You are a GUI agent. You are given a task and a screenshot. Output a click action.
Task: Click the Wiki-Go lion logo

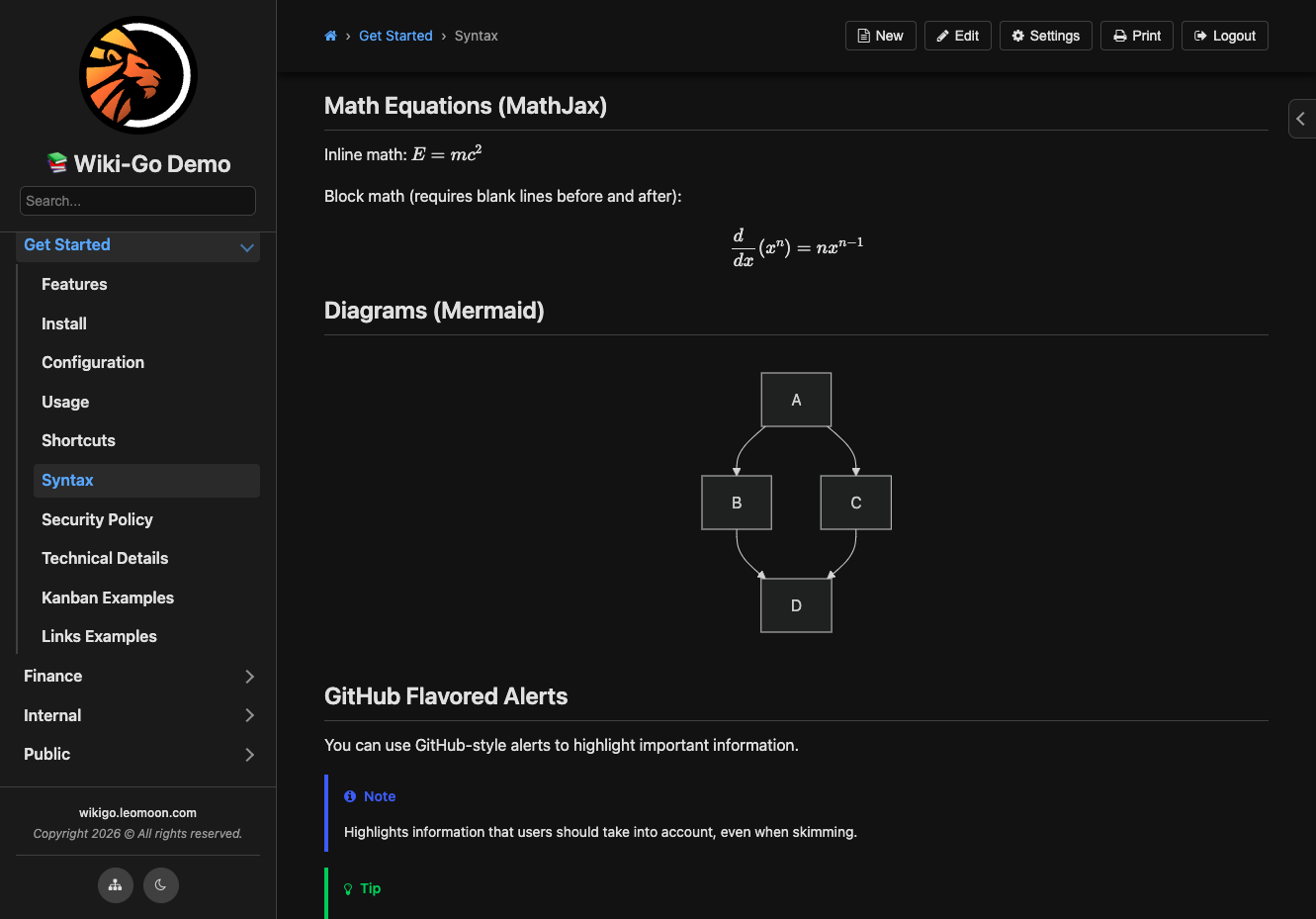pyautogui.click(x=138, y=75)
